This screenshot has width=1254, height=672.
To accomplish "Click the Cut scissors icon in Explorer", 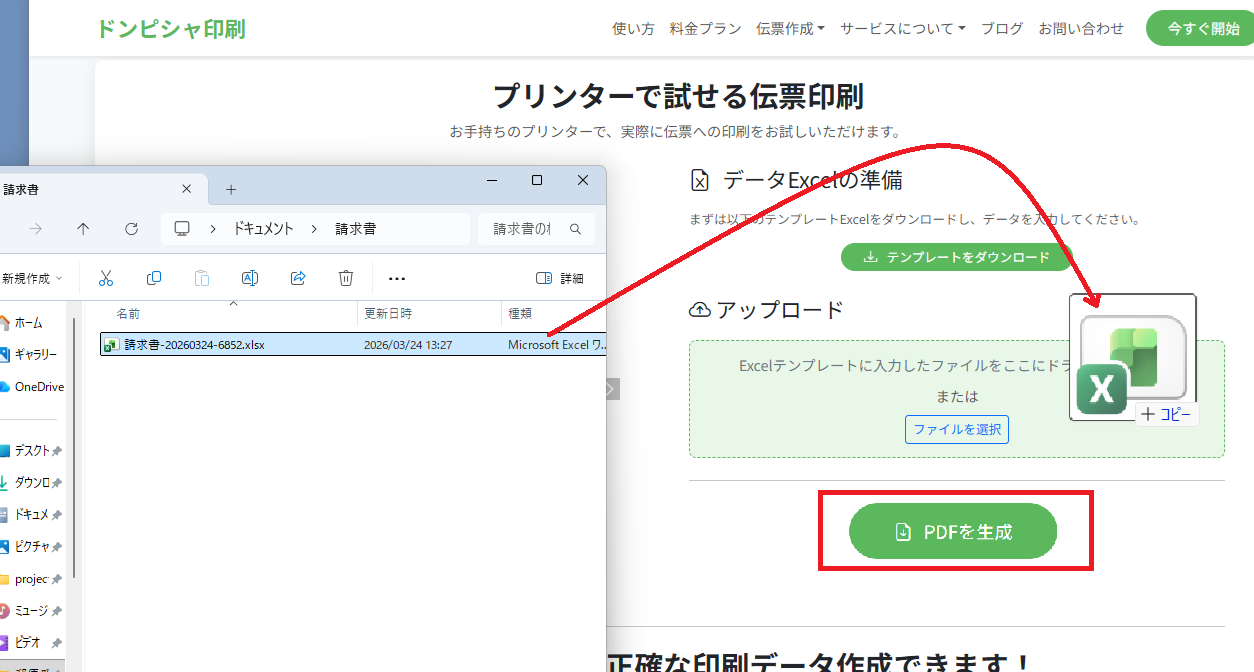I will pyautogui.click(x=106, y=278).
